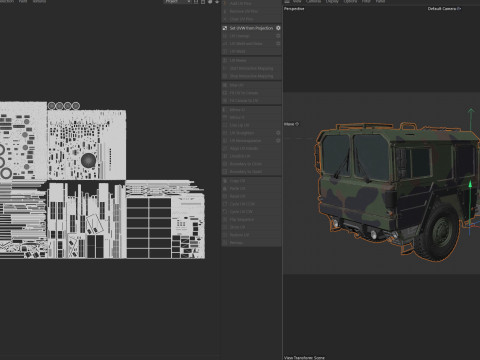Viewport: 480px width, 360px height.
Task: Apply Mirror U to the UVs
Action: coord(252,110)
